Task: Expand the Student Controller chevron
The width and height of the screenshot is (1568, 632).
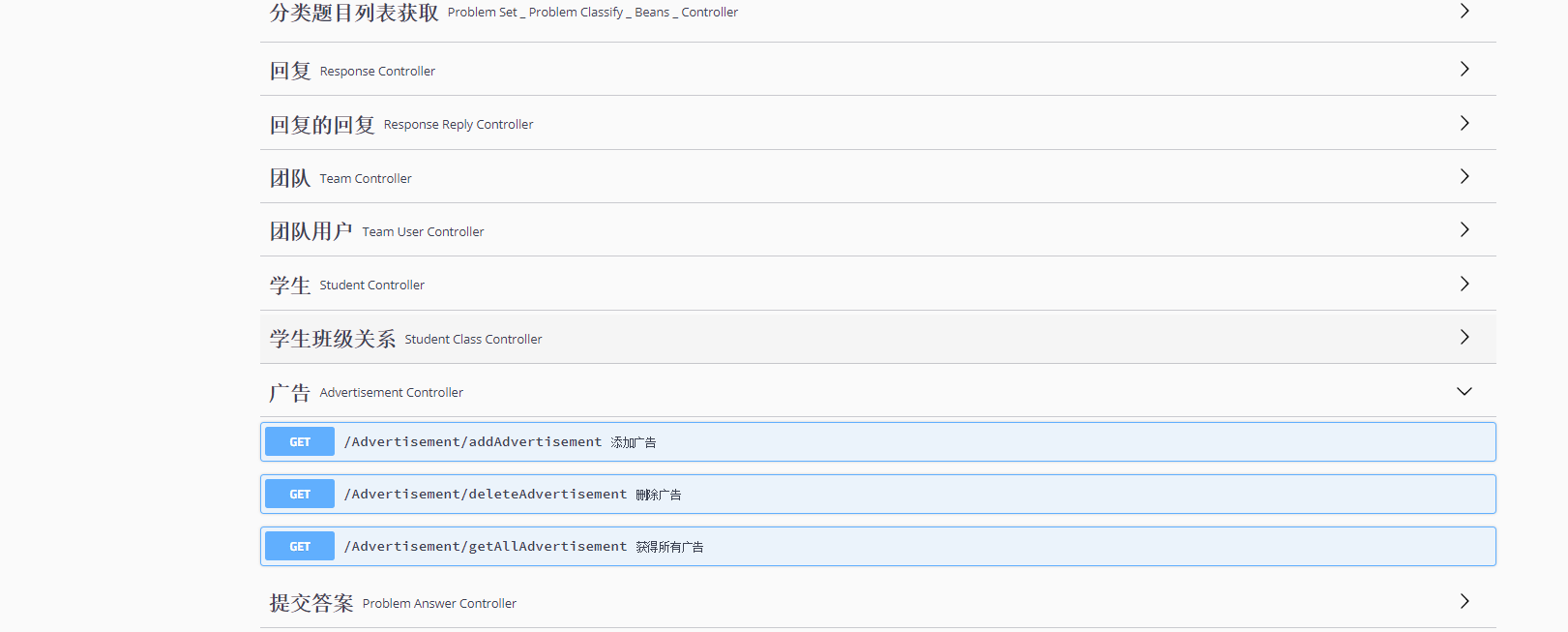Action: pyautogui.click(x=1464, y=284)
